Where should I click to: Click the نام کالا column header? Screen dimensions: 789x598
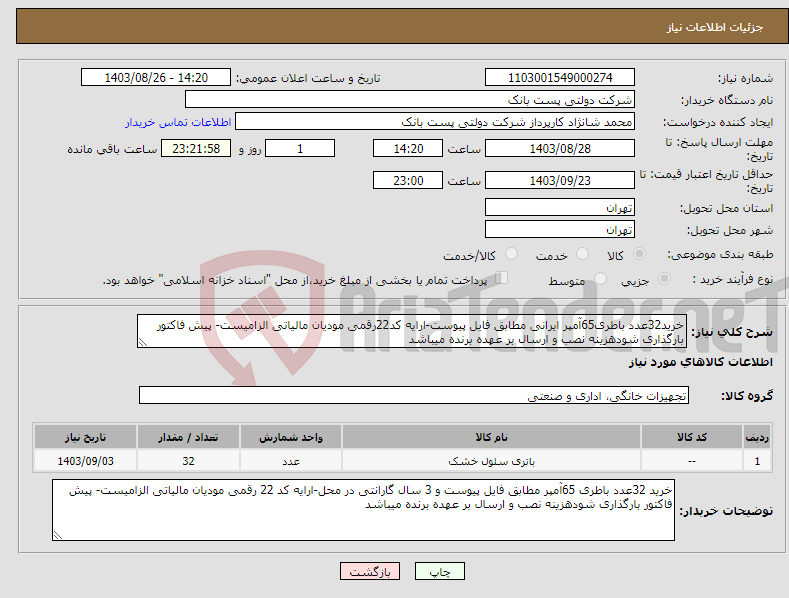coord(491,437)
